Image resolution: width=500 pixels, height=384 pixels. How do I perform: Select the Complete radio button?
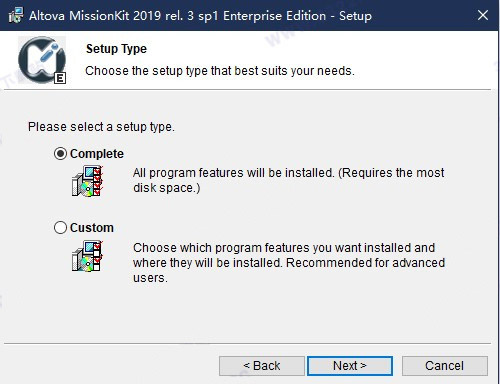coord(60,154)
